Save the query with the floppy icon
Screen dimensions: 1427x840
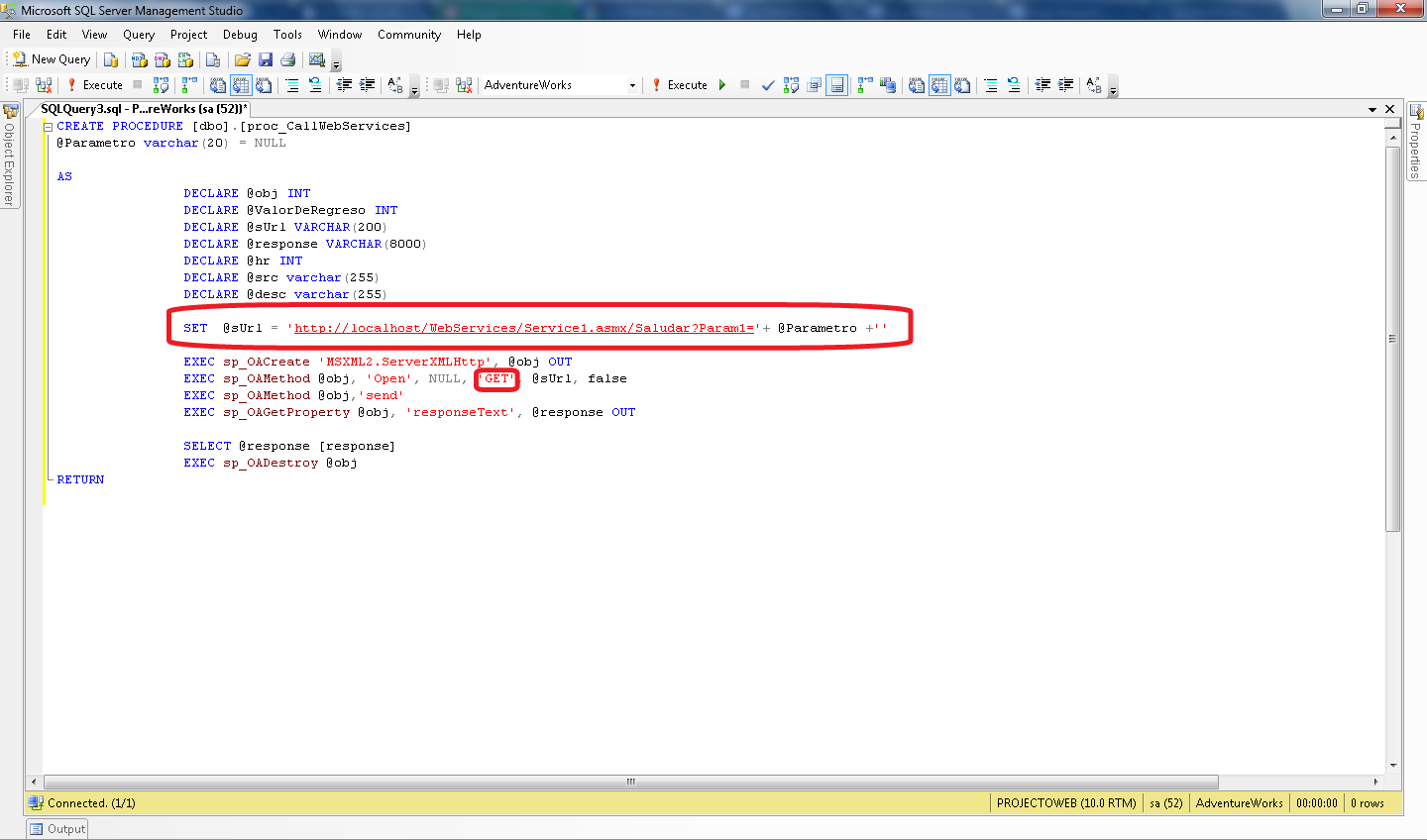pos(266,59)
